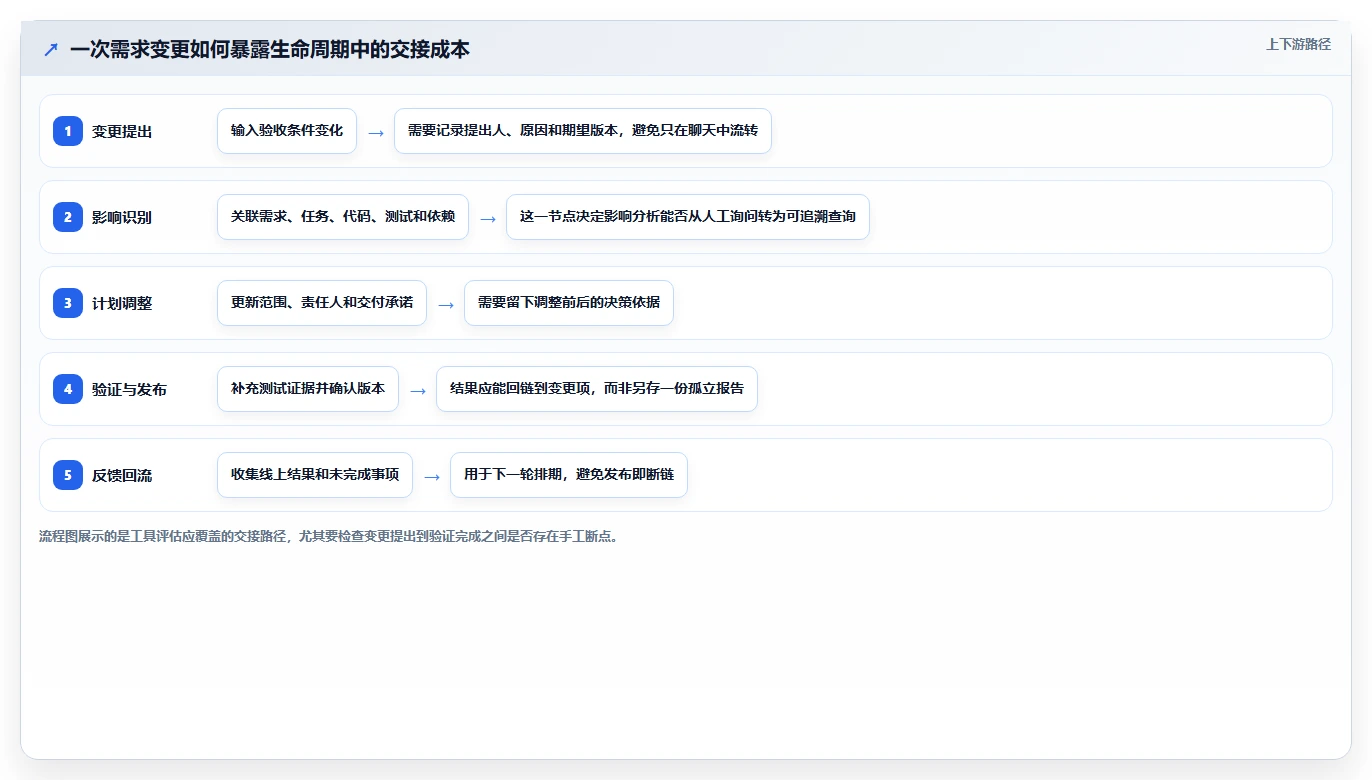Click the footer note starting 流程图展示的是工具评估
Viewport: 1372px width, 780px height.
tap(331, 536)
